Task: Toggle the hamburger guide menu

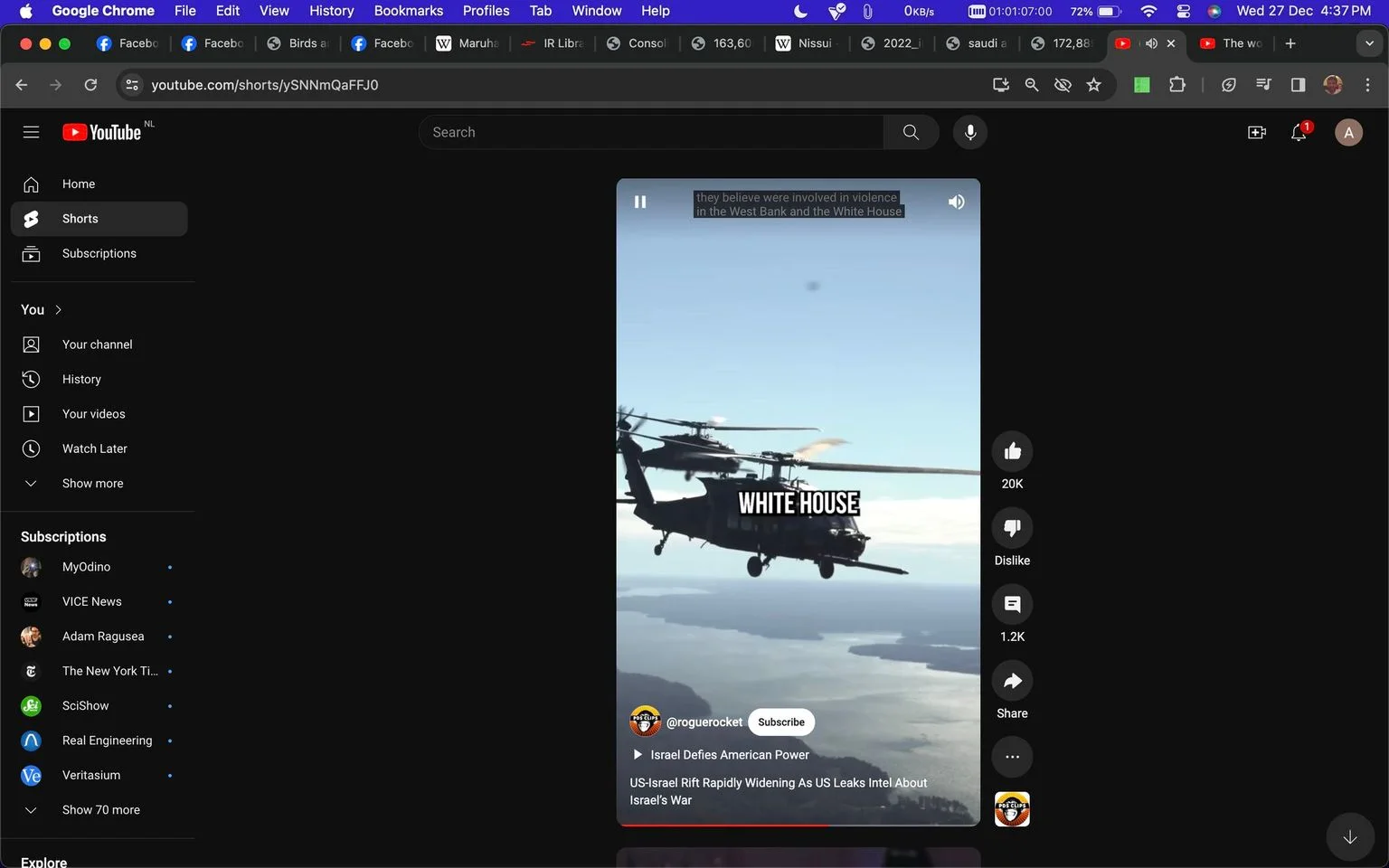Action: [x=31, y=132]
